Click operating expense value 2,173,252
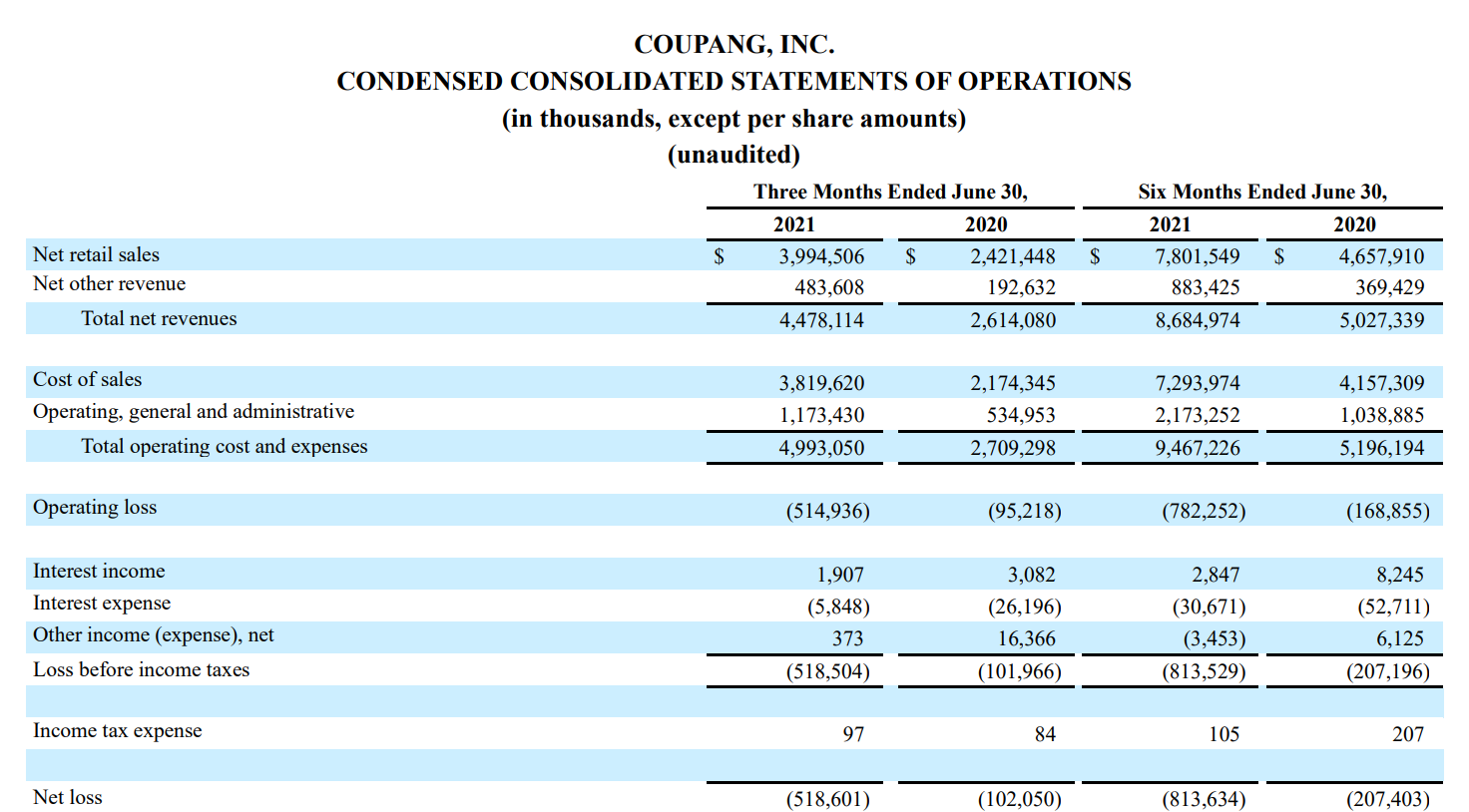This screenshot has height=812, width=1469. pyautogui.click(x=1198, y=415)
